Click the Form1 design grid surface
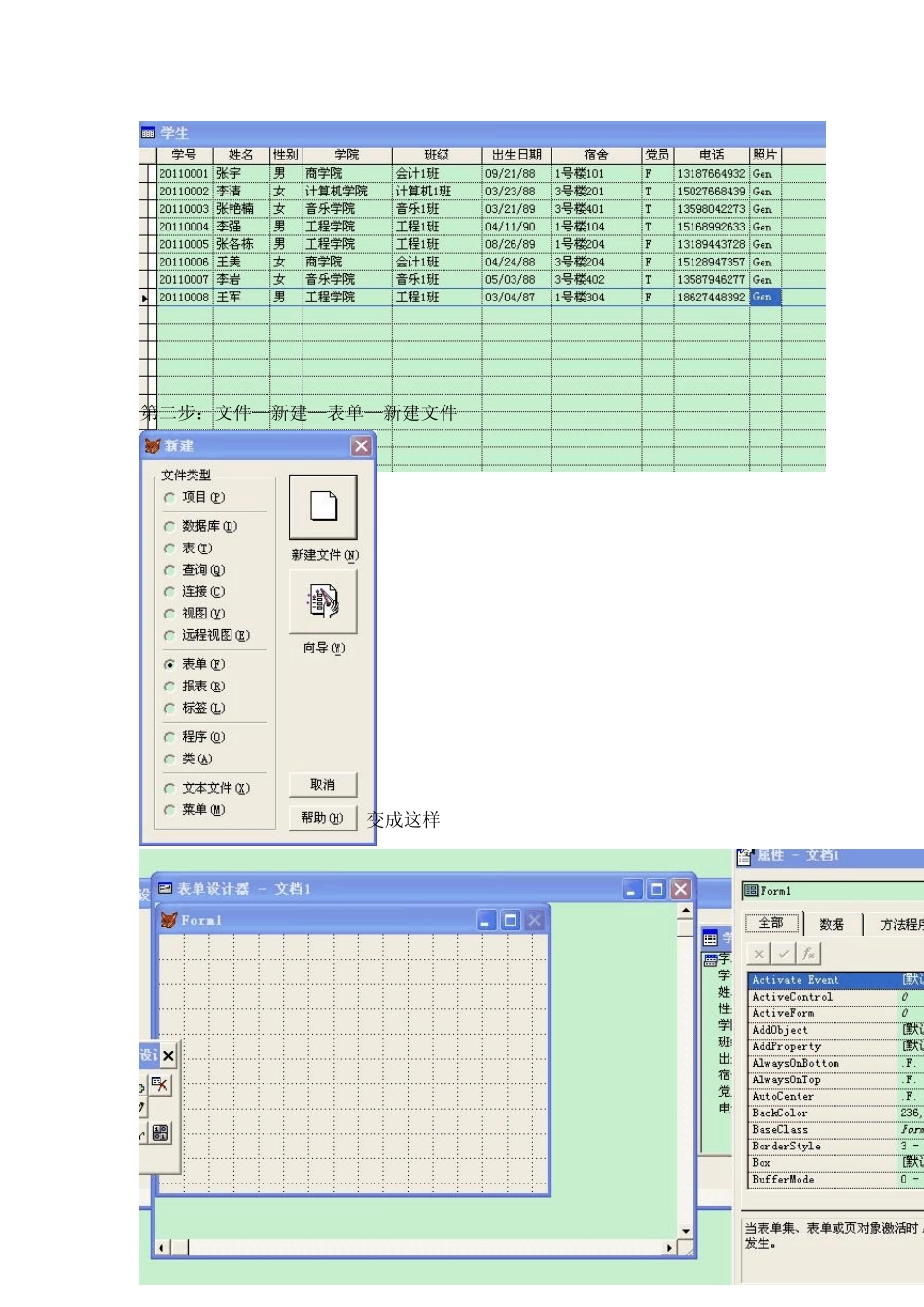This screenshot has height=1307, width=924. (x=352, y=1062)
